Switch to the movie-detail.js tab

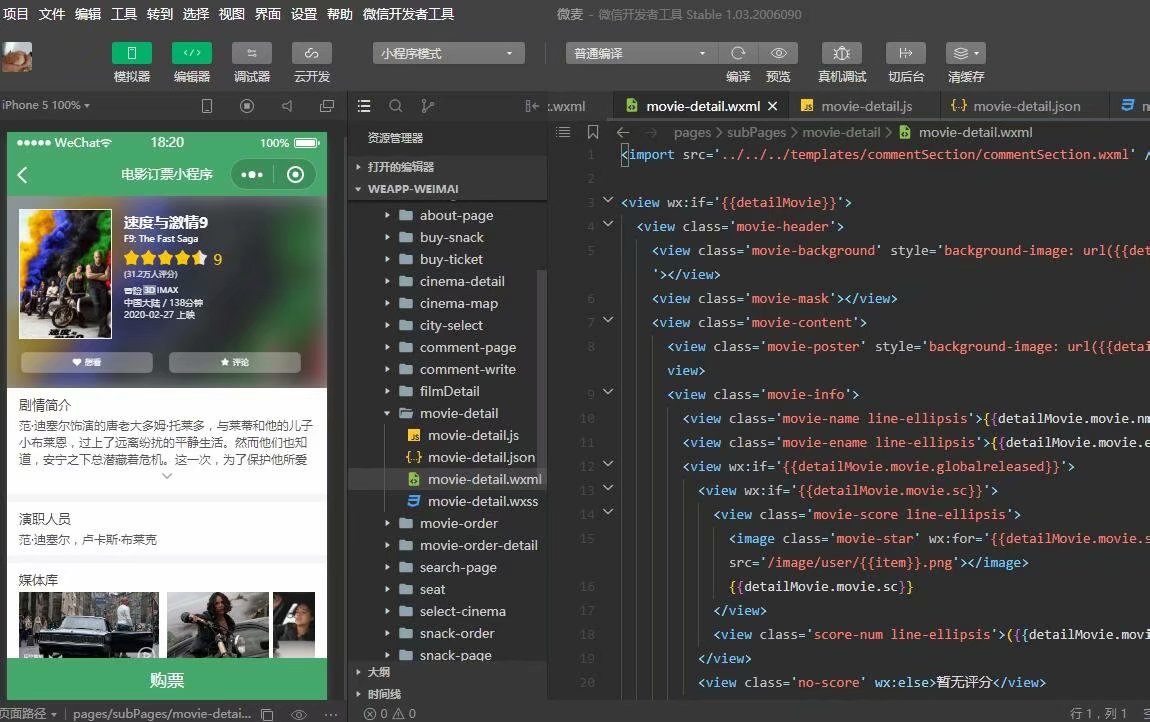(865, 106)
